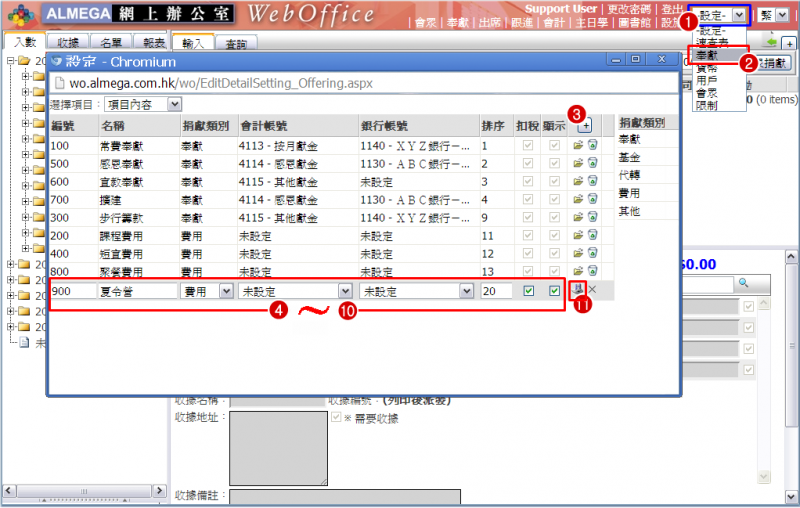Delete row 700 with its trash icon
Image resolution: width=800 pixels, height=508 pixels.
point(592,199)
